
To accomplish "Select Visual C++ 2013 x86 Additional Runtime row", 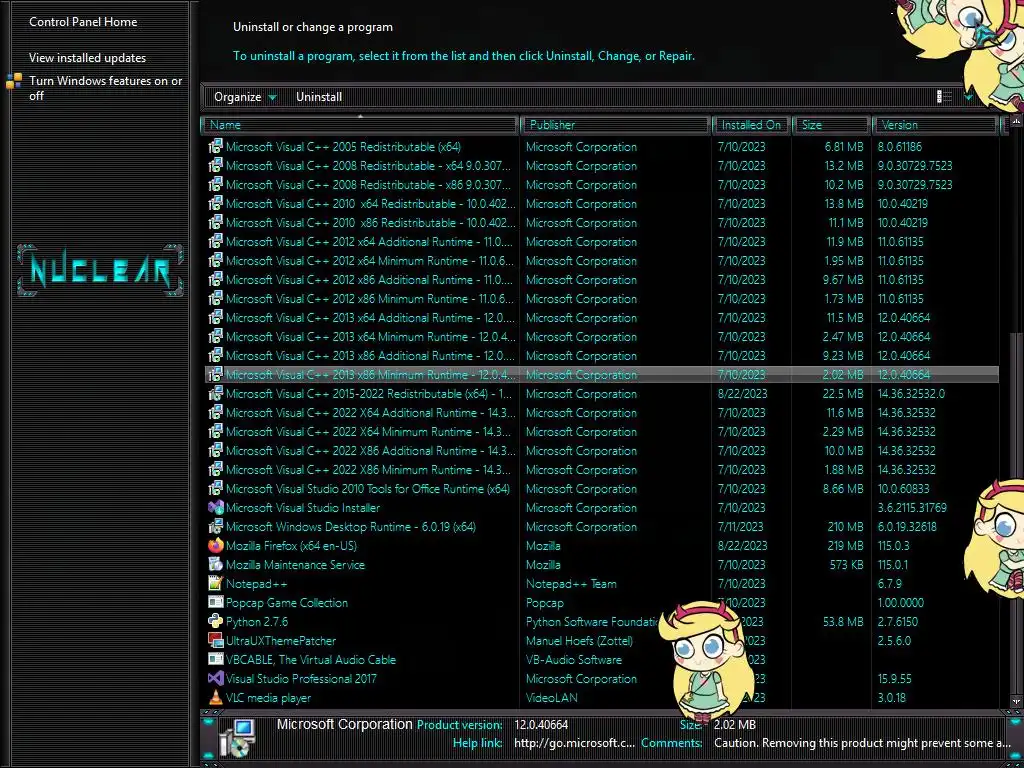I will 602,355.
